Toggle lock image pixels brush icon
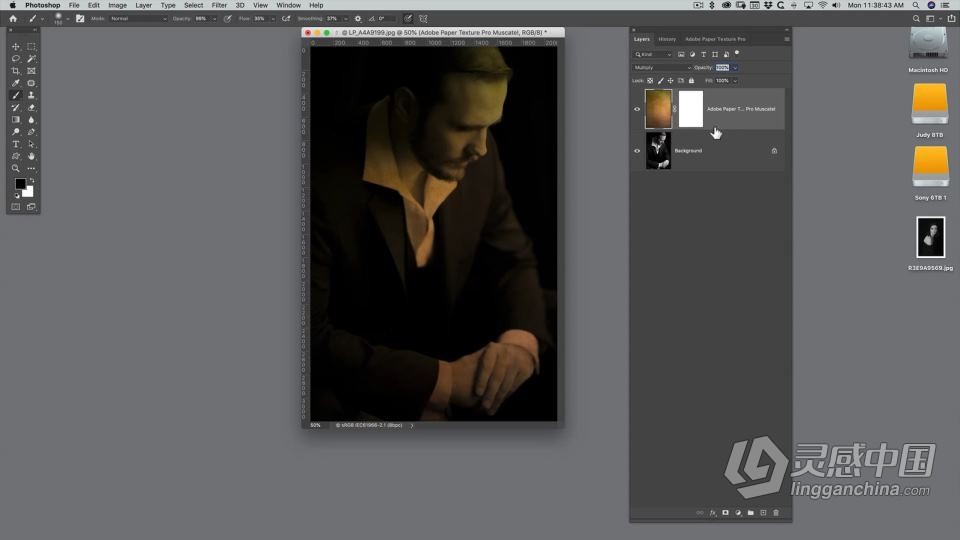 661,81
